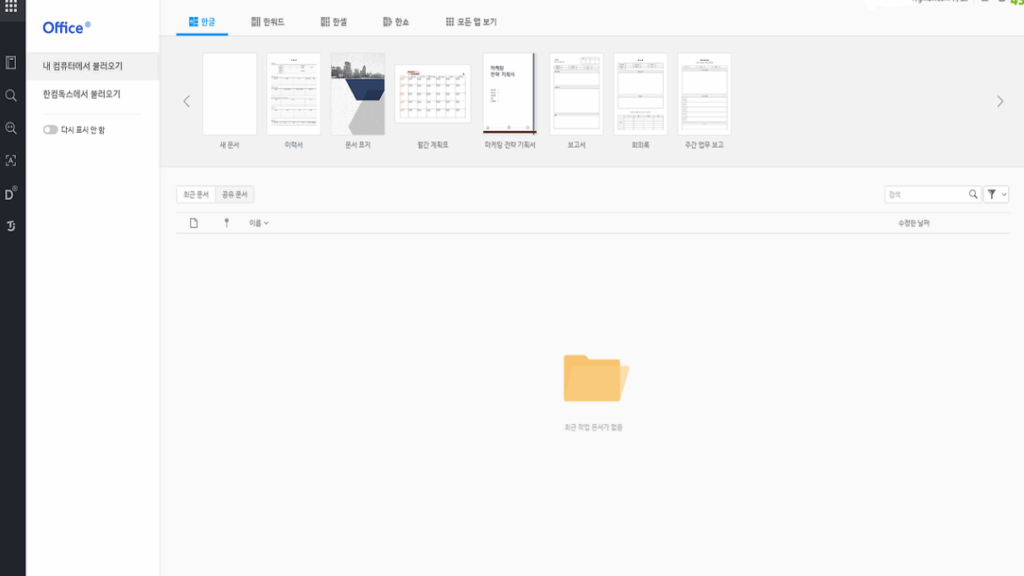
Task: Click the empty folder illustration
Action: tap(596, 377)
